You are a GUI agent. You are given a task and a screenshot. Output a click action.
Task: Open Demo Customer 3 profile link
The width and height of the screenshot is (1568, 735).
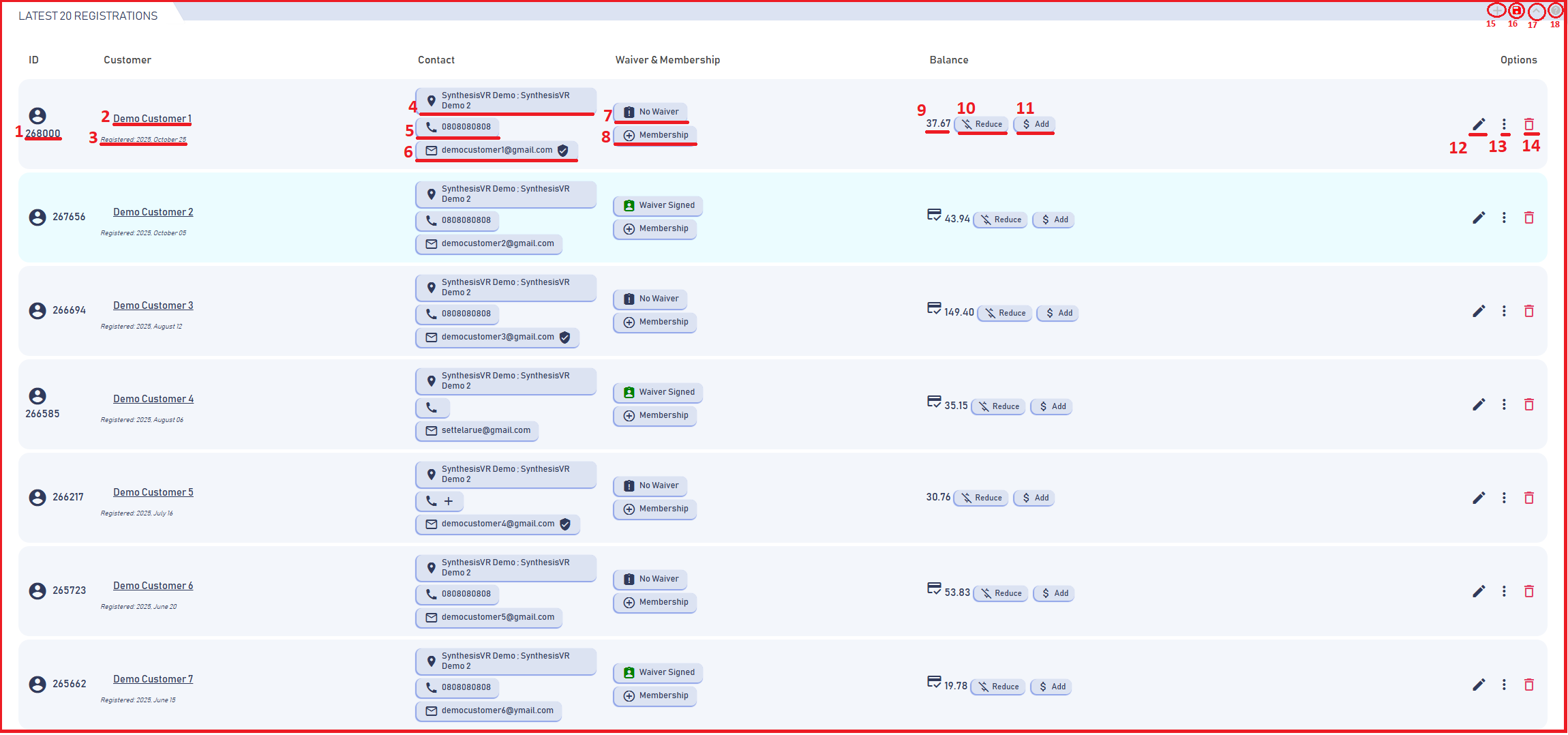tap(153, 305)
